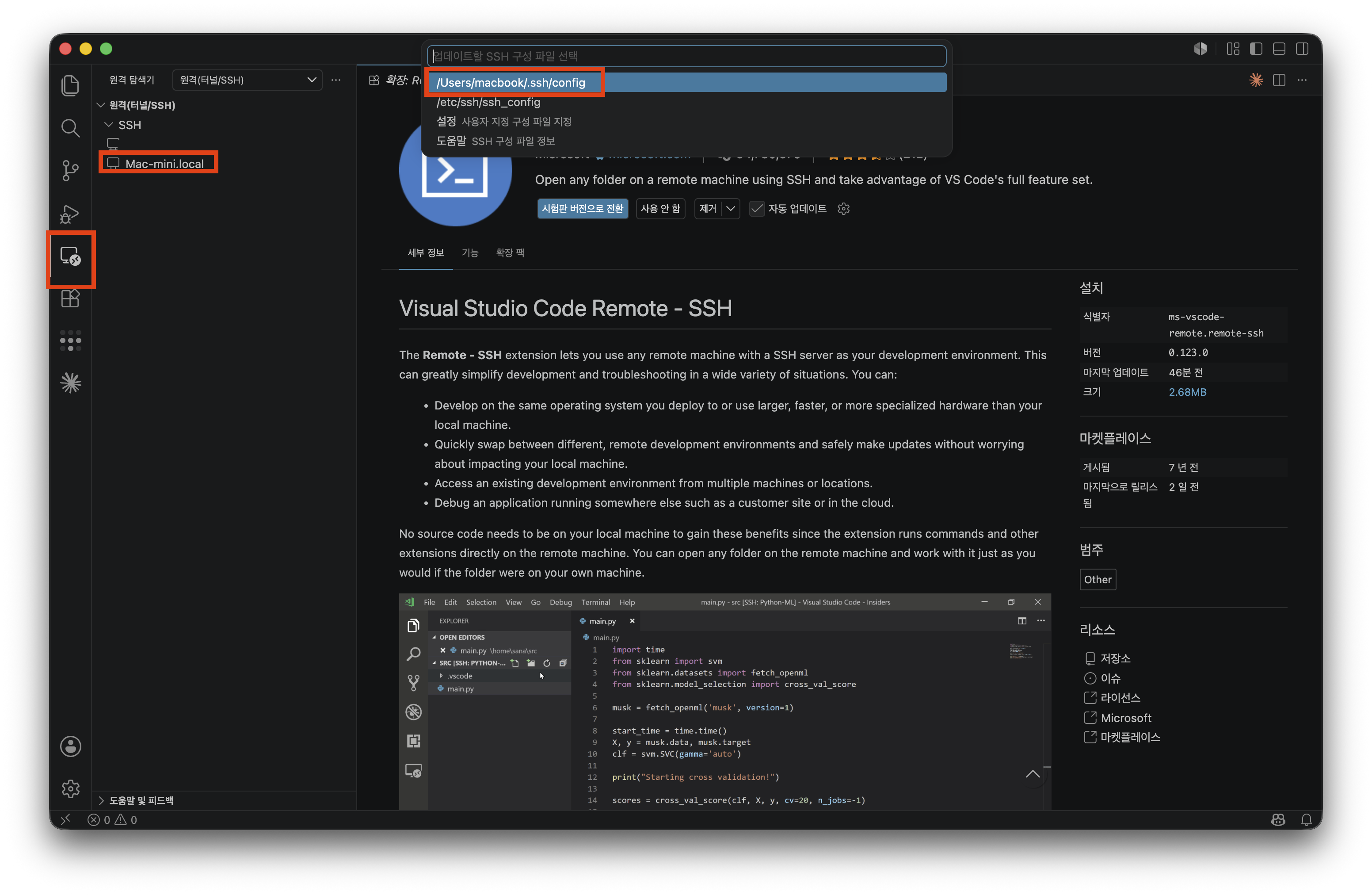
Task: Open the Explorer view in the activity bar
Action: [70, 85]
